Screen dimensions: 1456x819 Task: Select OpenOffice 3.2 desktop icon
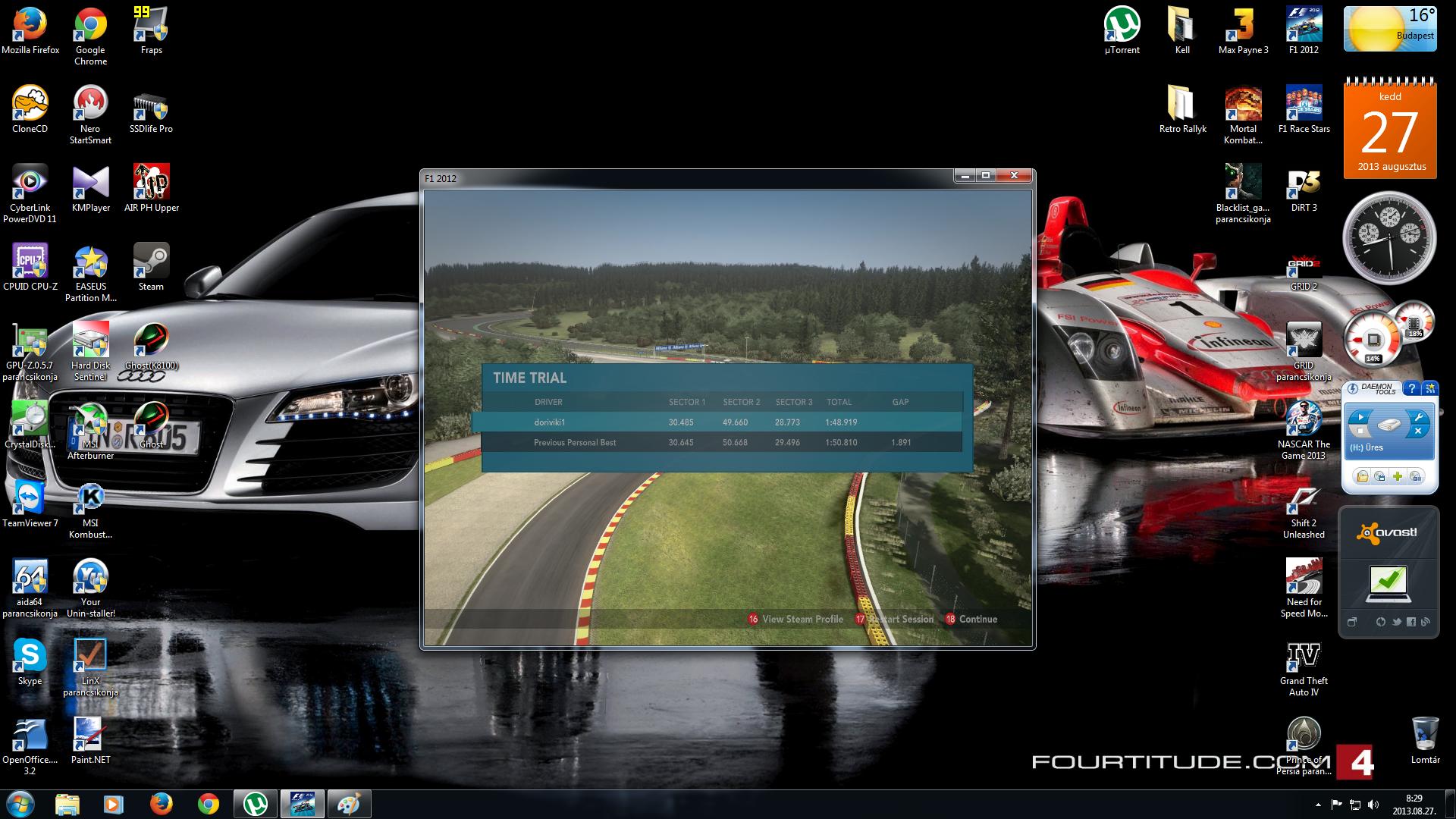pyautogui.click(x=30, y=746)
